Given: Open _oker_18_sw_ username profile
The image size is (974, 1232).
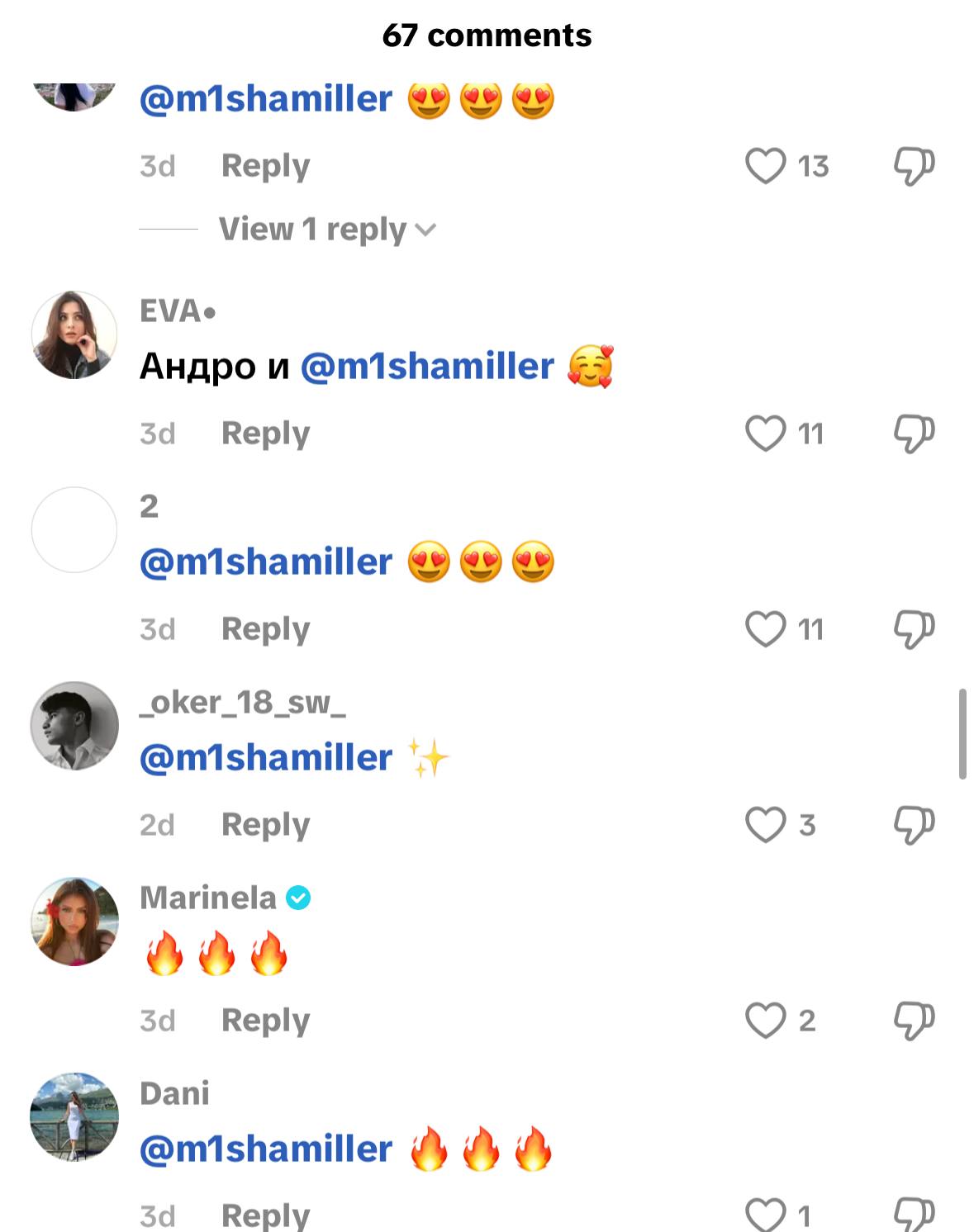Looking at the screenshot, I should coord(242,703).
